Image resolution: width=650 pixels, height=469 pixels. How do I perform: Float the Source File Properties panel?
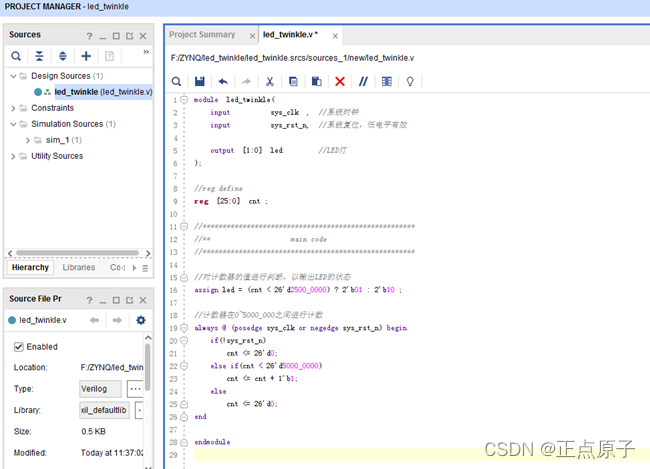pos(130,300)
